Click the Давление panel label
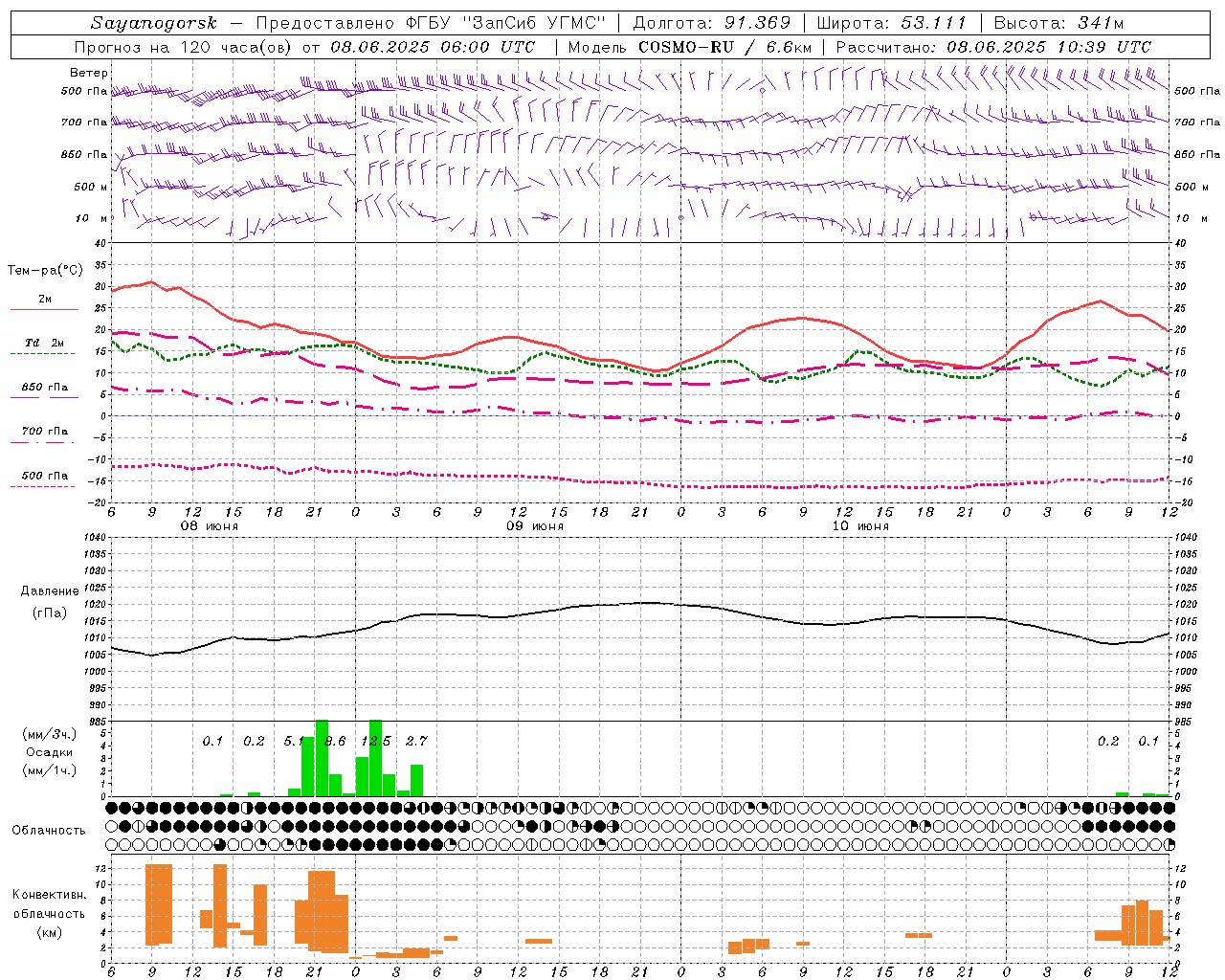 [50, 591]
